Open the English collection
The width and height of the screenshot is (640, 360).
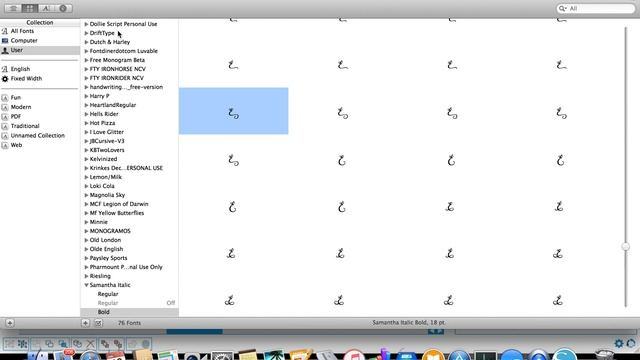coord(20,69)
